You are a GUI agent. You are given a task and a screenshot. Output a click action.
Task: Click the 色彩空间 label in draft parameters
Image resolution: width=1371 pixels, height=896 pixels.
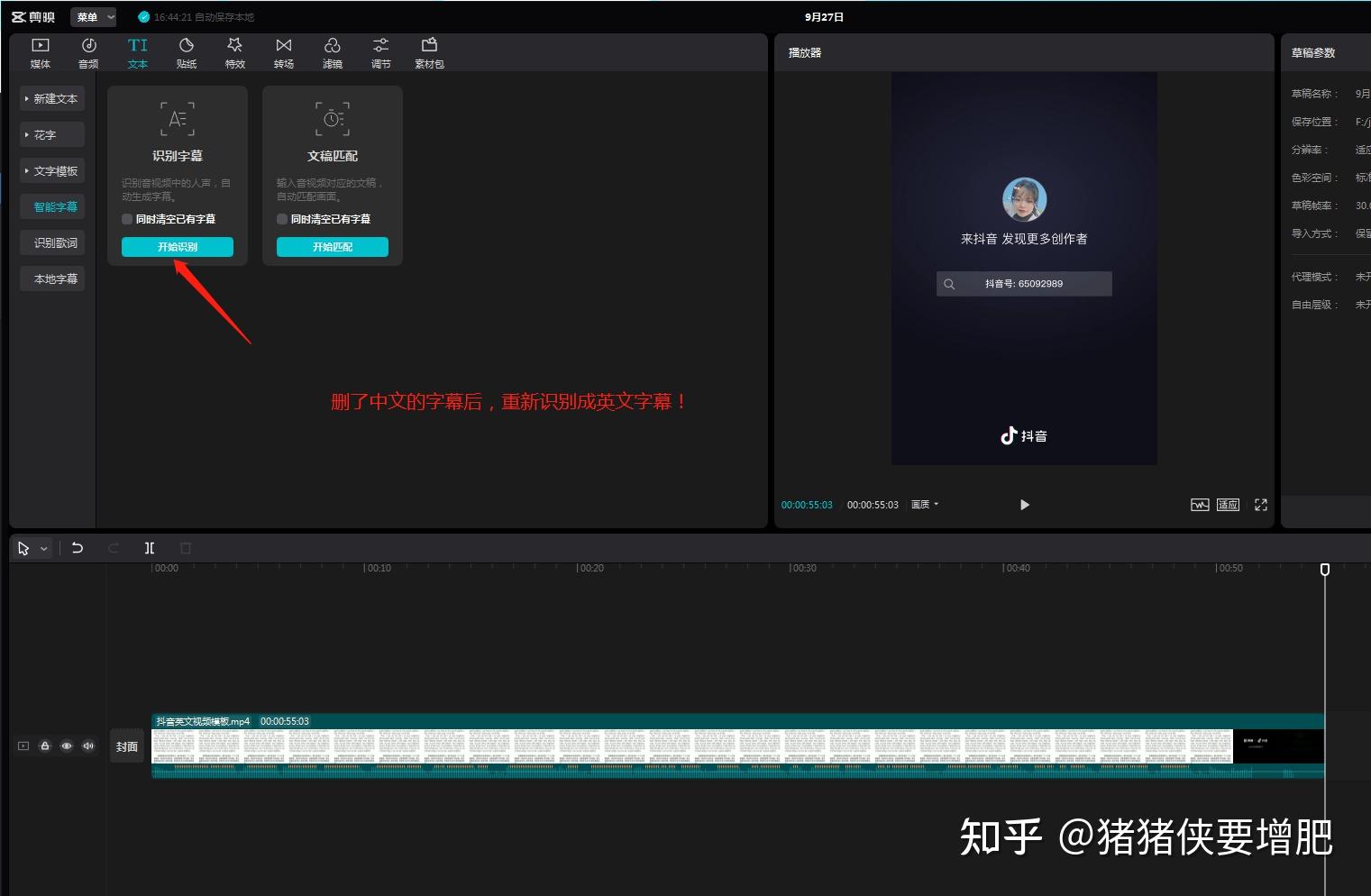pyautogui.click(x=1314, y=178)
